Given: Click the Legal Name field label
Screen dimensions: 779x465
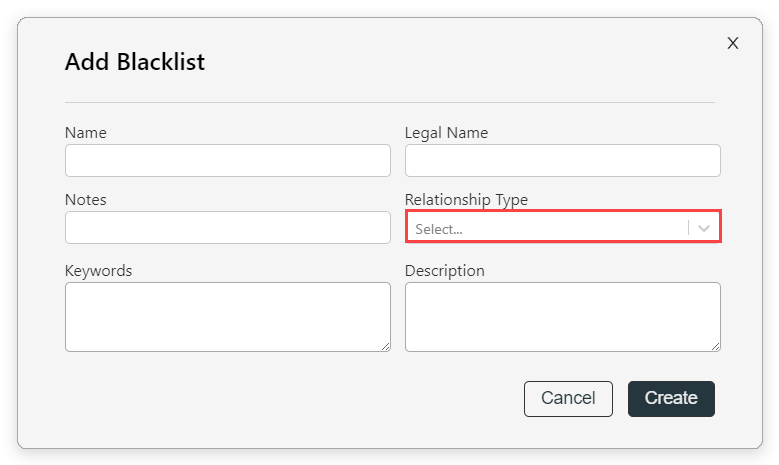Looking at the screenshot, I should [x=446, y=133].
